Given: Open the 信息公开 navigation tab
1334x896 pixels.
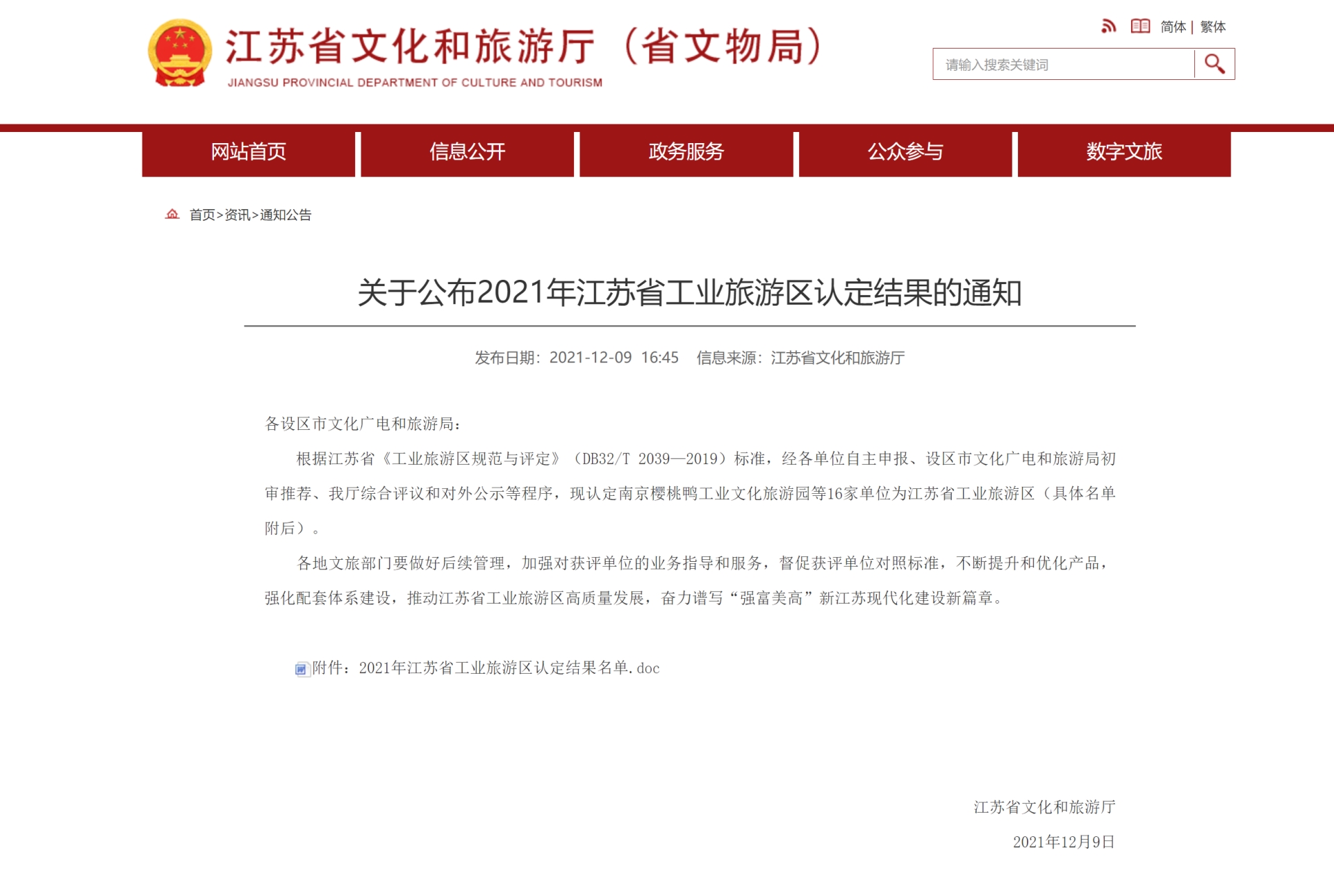Looking at the screenshot, I should click(466, 152).
